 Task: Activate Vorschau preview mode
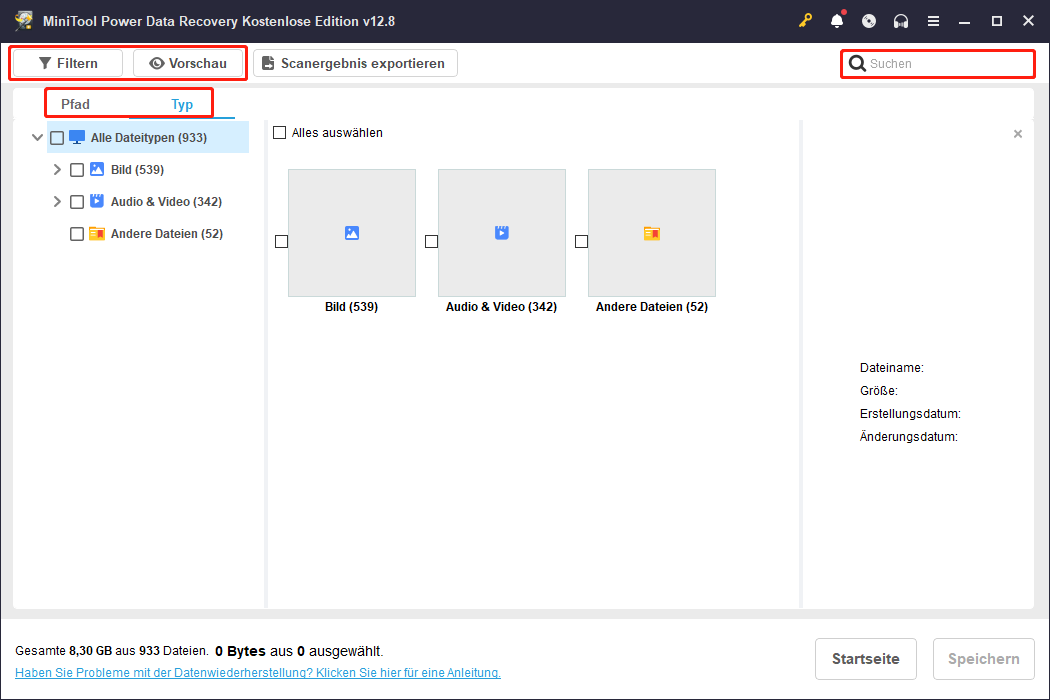(189, 63)
